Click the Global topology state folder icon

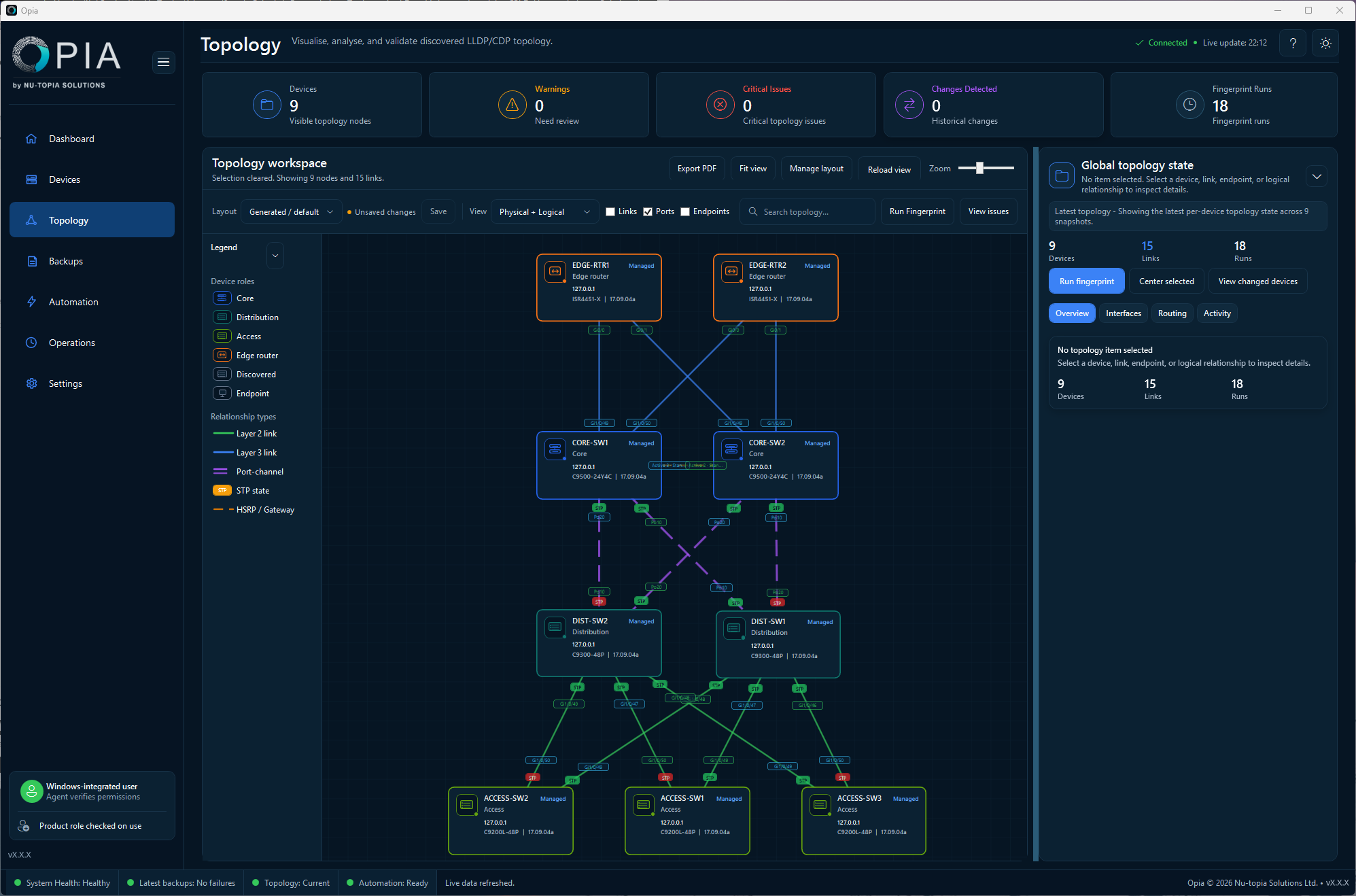pos(1062,175)
